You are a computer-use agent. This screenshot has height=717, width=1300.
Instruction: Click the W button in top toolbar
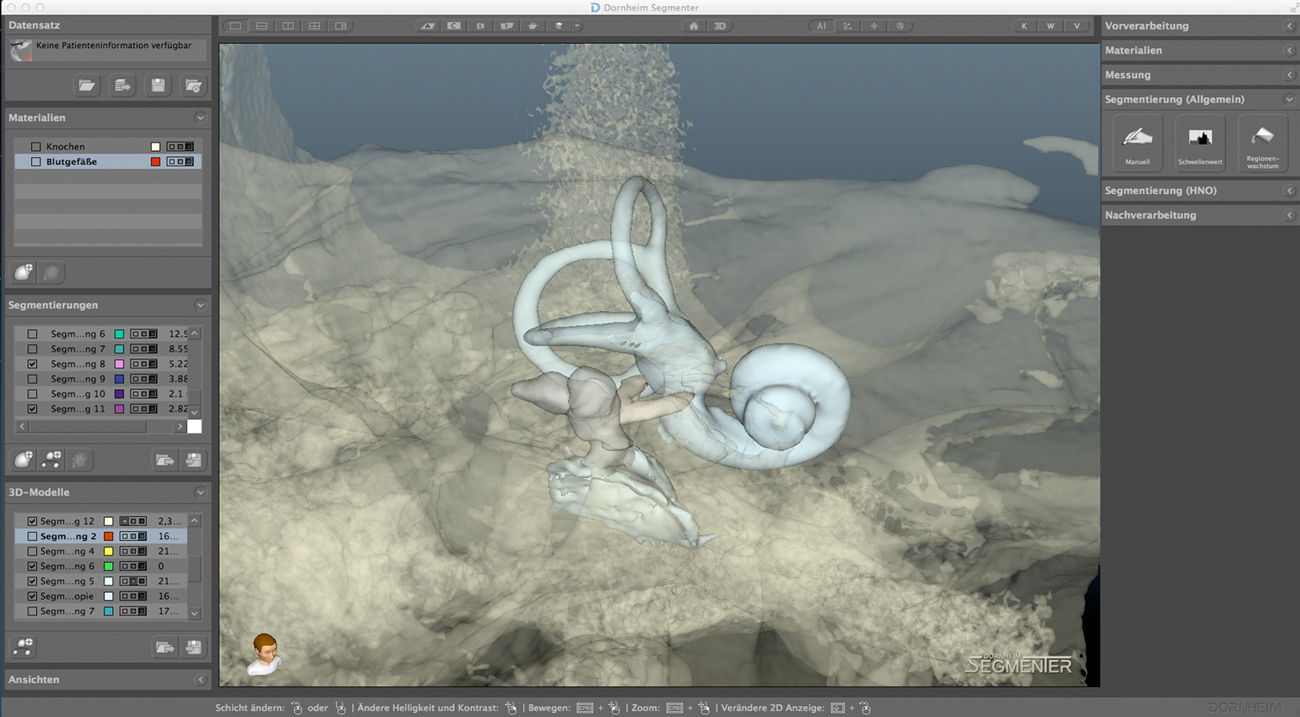pos(1050,26)
